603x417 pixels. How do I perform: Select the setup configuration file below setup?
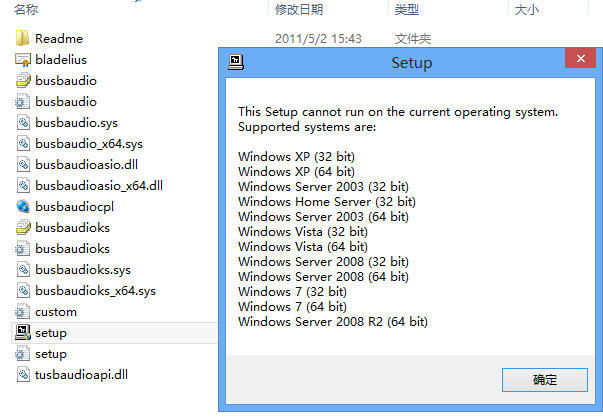pos(51,354)
